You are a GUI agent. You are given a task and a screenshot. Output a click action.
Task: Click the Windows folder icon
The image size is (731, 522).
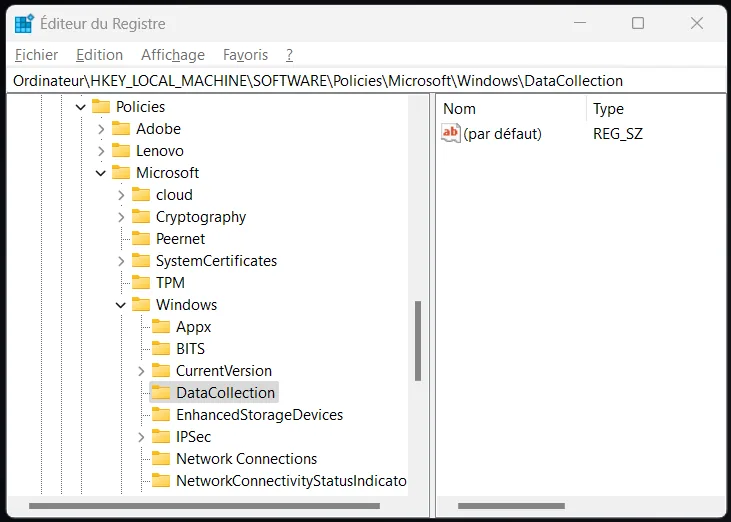[x=141, y=305]
